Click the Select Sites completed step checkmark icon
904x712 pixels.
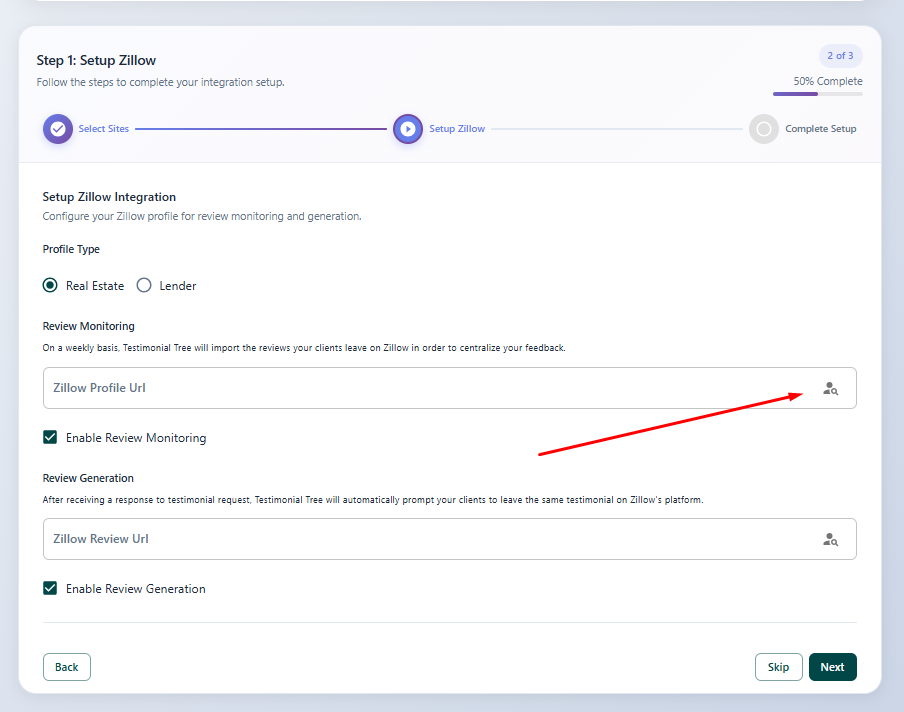click(58, 129)
